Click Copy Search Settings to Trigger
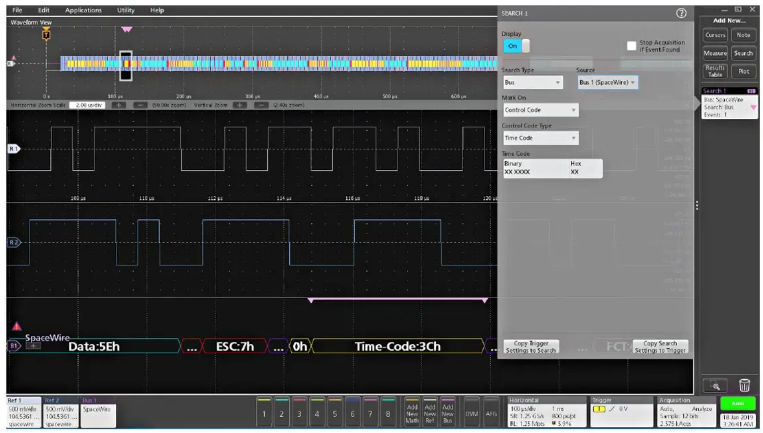763x433 pixels. [660, 347]
